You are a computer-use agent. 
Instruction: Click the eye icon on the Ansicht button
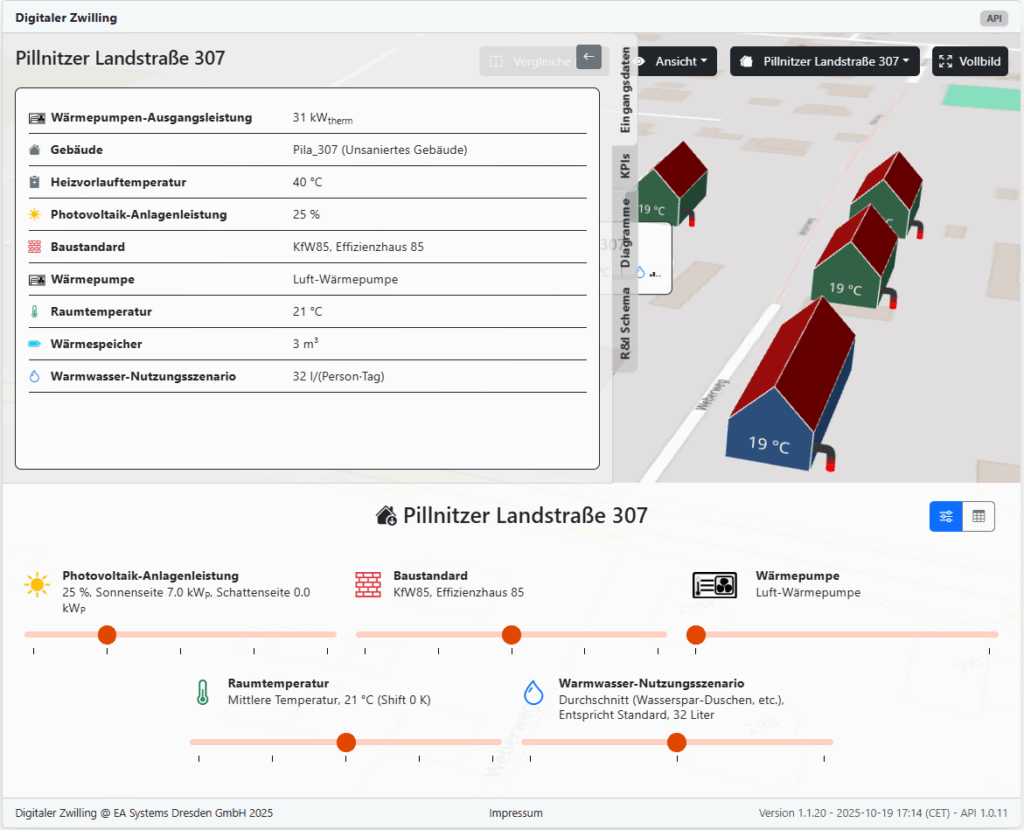pos(641,61)
